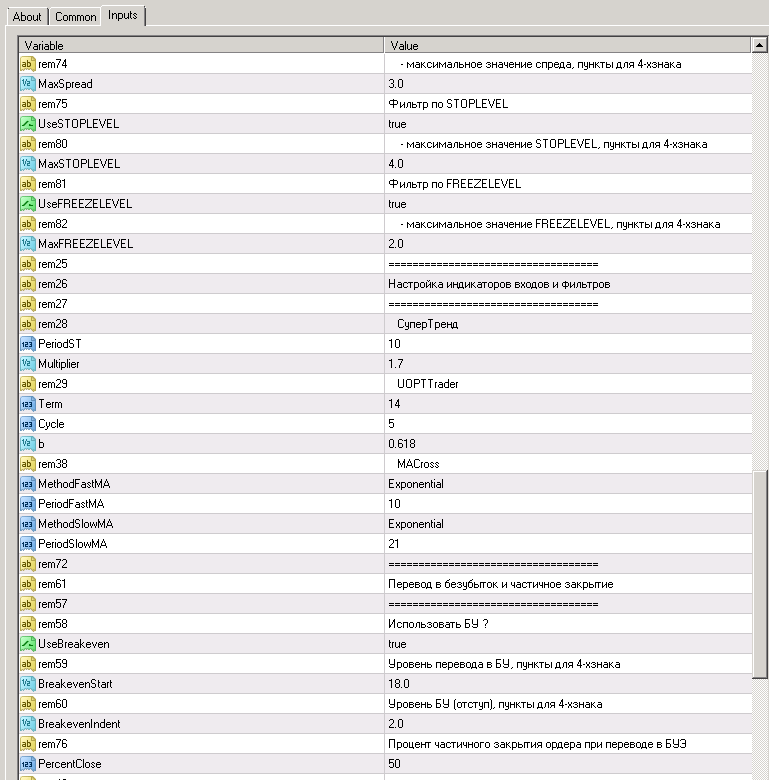Click the string icon beside rem38

pos(28,464)
